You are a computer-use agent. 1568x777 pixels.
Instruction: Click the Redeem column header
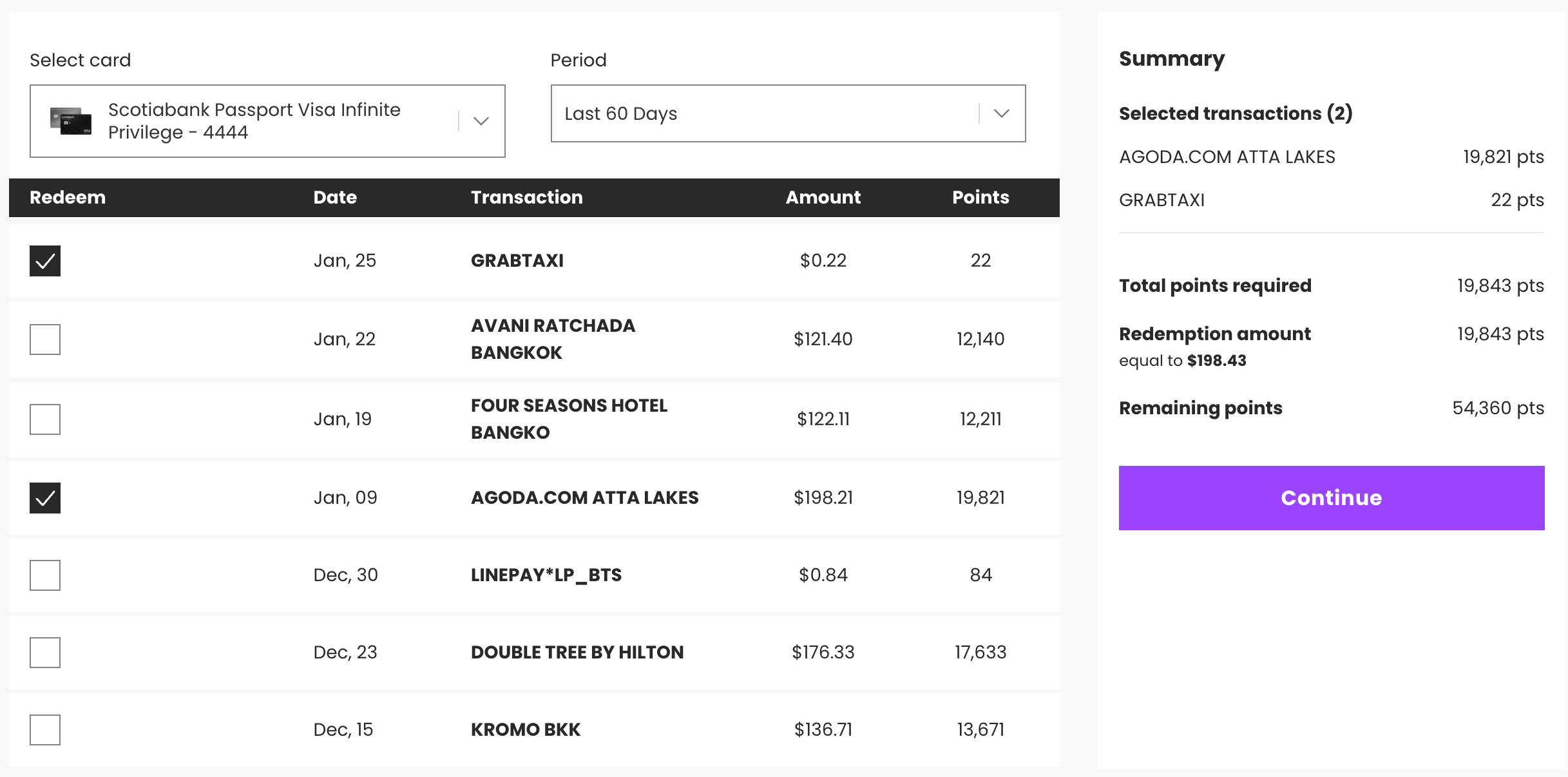(x=68, y=197)
